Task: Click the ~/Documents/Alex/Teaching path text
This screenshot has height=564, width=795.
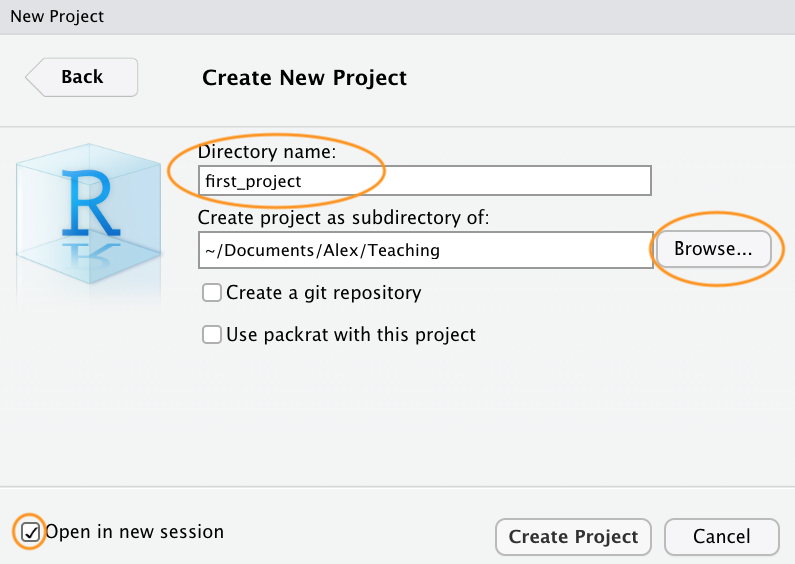Action: click(x=321, y=251)
